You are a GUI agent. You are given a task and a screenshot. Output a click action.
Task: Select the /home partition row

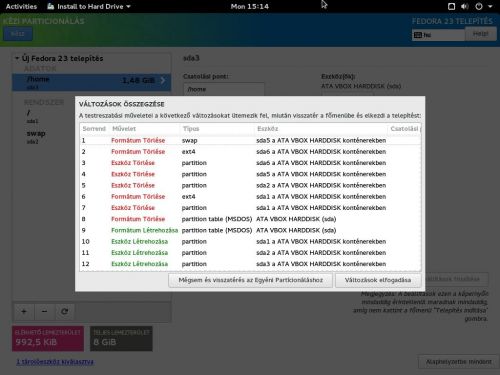92,82
